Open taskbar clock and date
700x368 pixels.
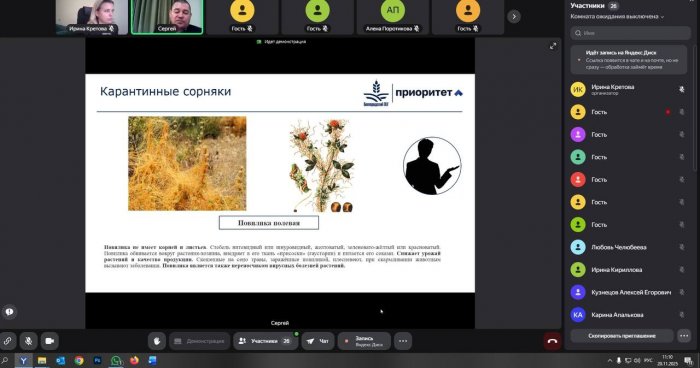(668, 360)
